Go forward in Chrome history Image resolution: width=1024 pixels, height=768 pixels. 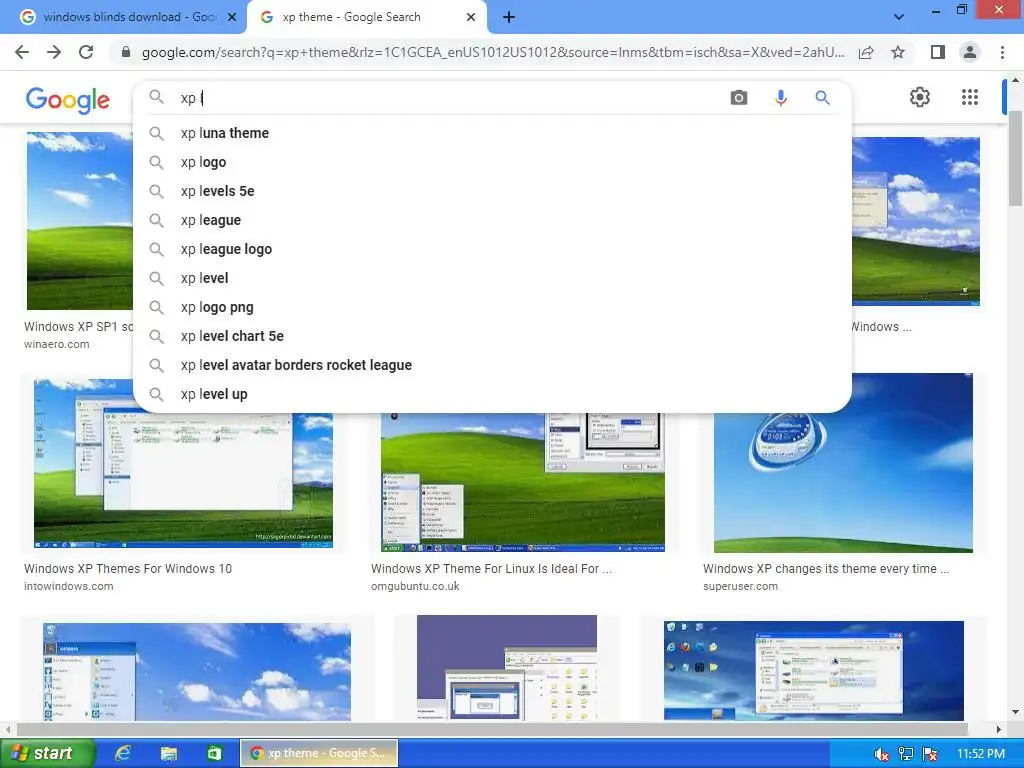54,52
